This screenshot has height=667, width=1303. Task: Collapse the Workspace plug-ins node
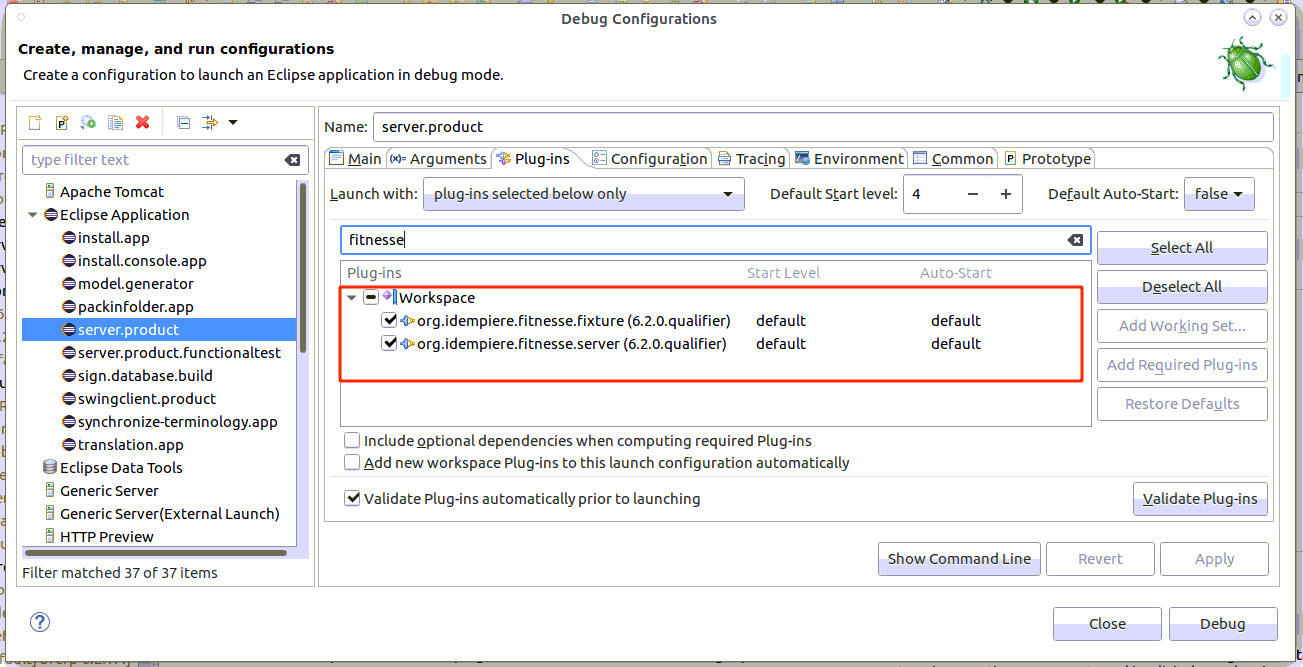tap(351, 298)
